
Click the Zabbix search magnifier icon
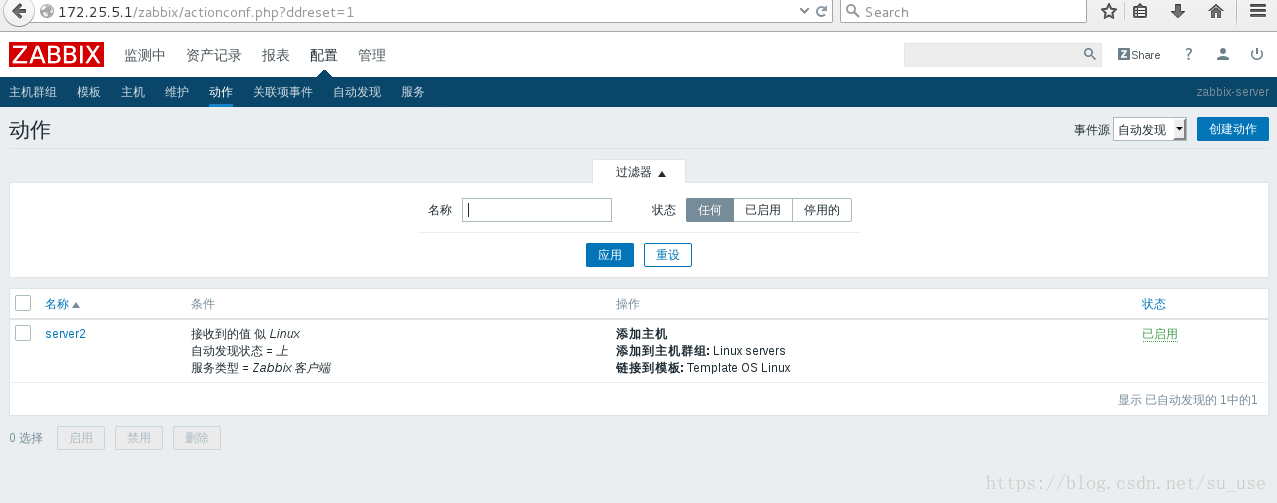pyautogui.click(x=1090, y=55)
